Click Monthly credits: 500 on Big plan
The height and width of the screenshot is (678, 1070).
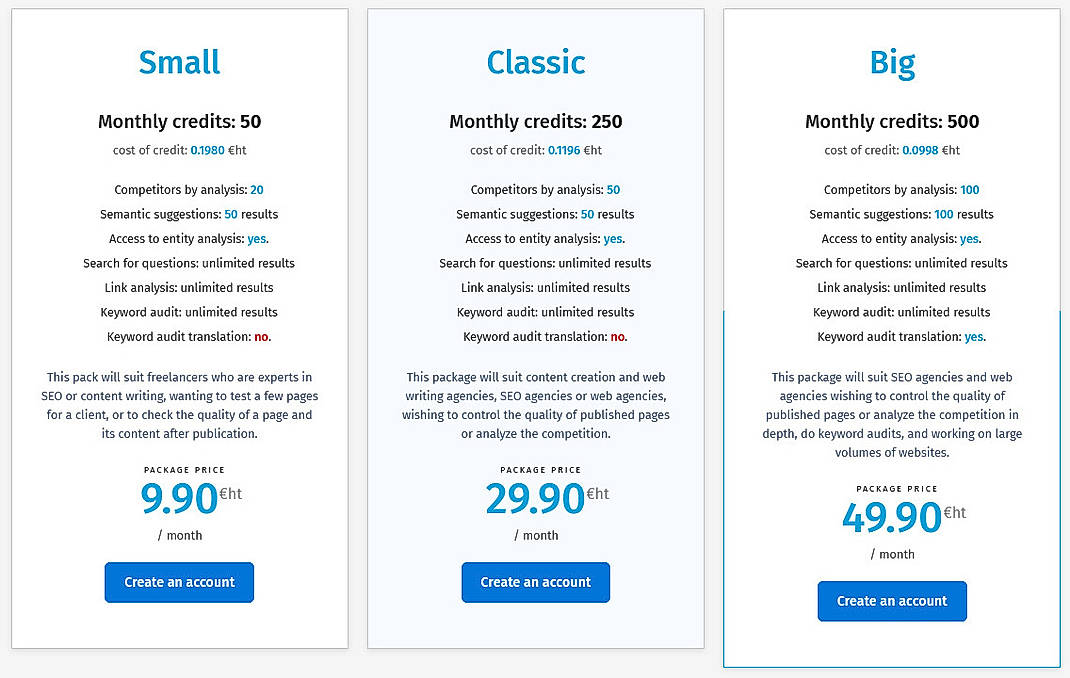[891, 121]
